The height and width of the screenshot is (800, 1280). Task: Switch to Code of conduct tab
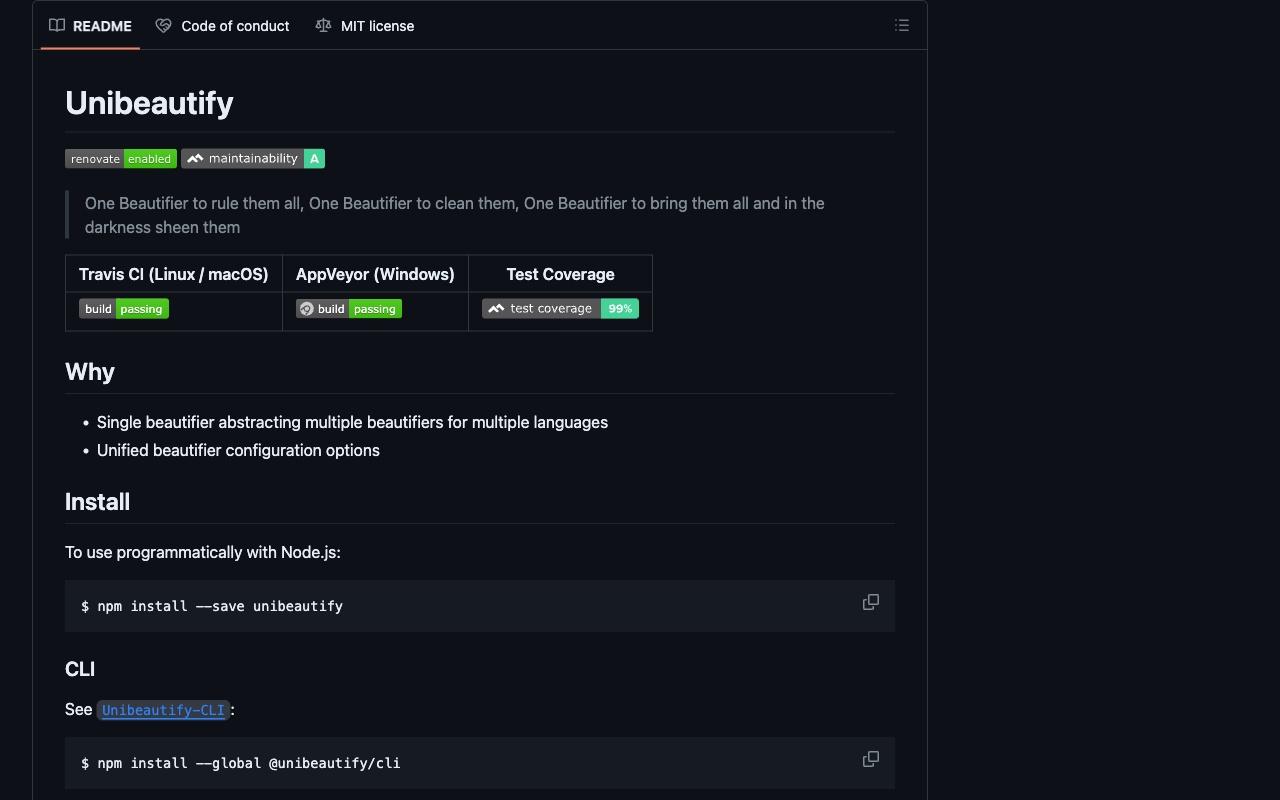pyautogui.click(x=223, y=26)
